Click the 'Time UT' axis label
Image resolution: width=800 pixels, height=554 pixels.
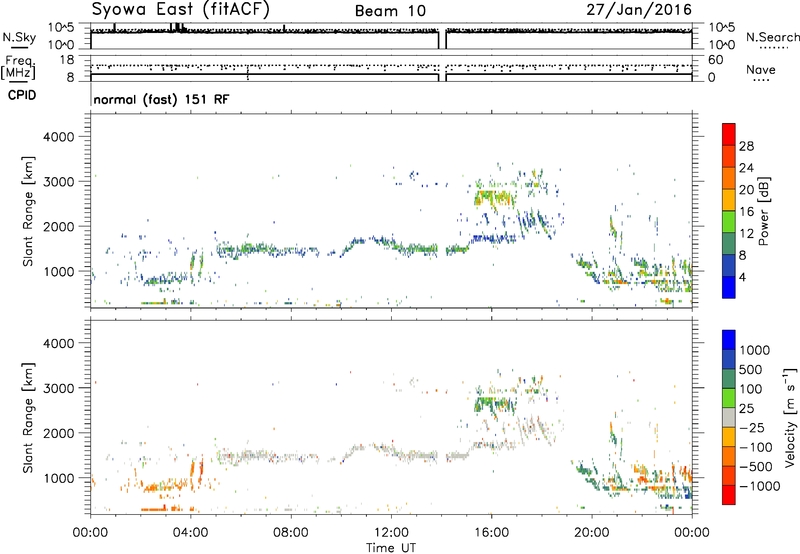pos(391,548)
